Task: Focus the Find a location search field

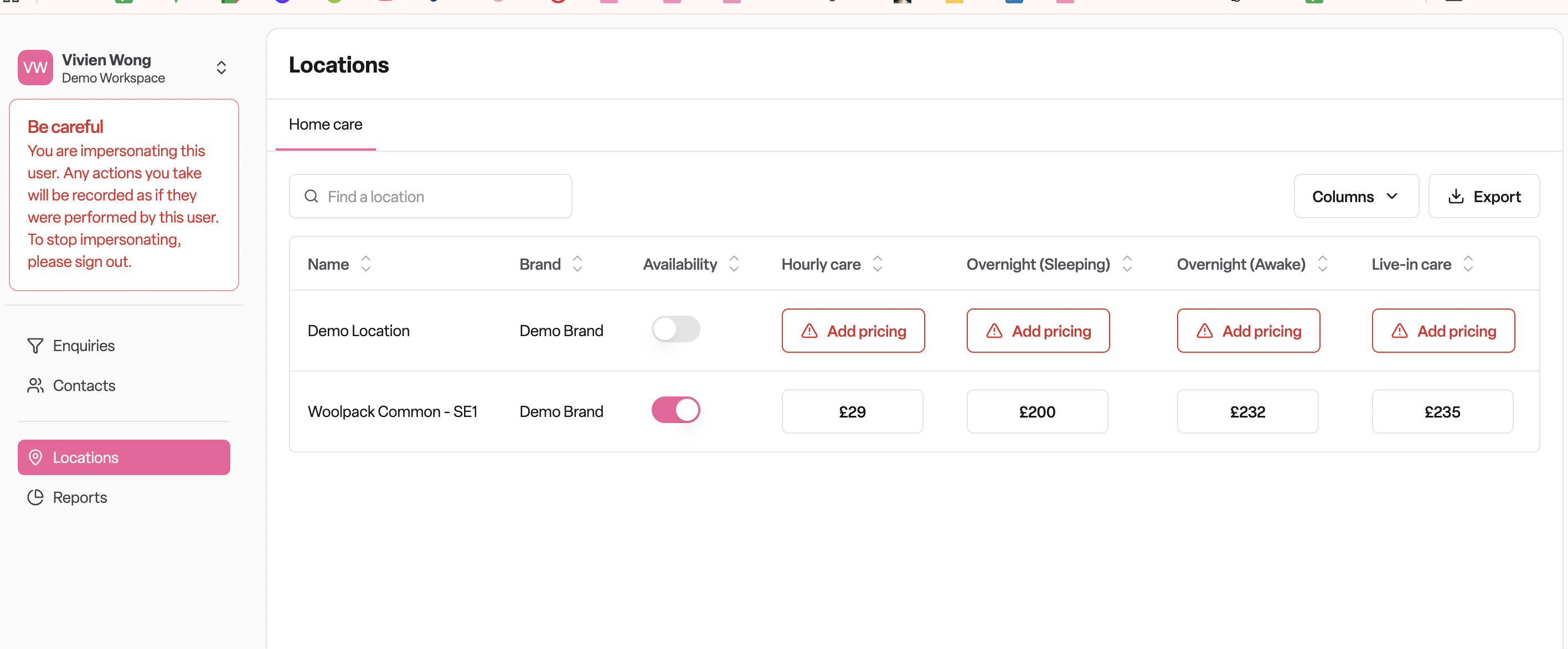Action: pyautogui.click(x=430, y=196)
